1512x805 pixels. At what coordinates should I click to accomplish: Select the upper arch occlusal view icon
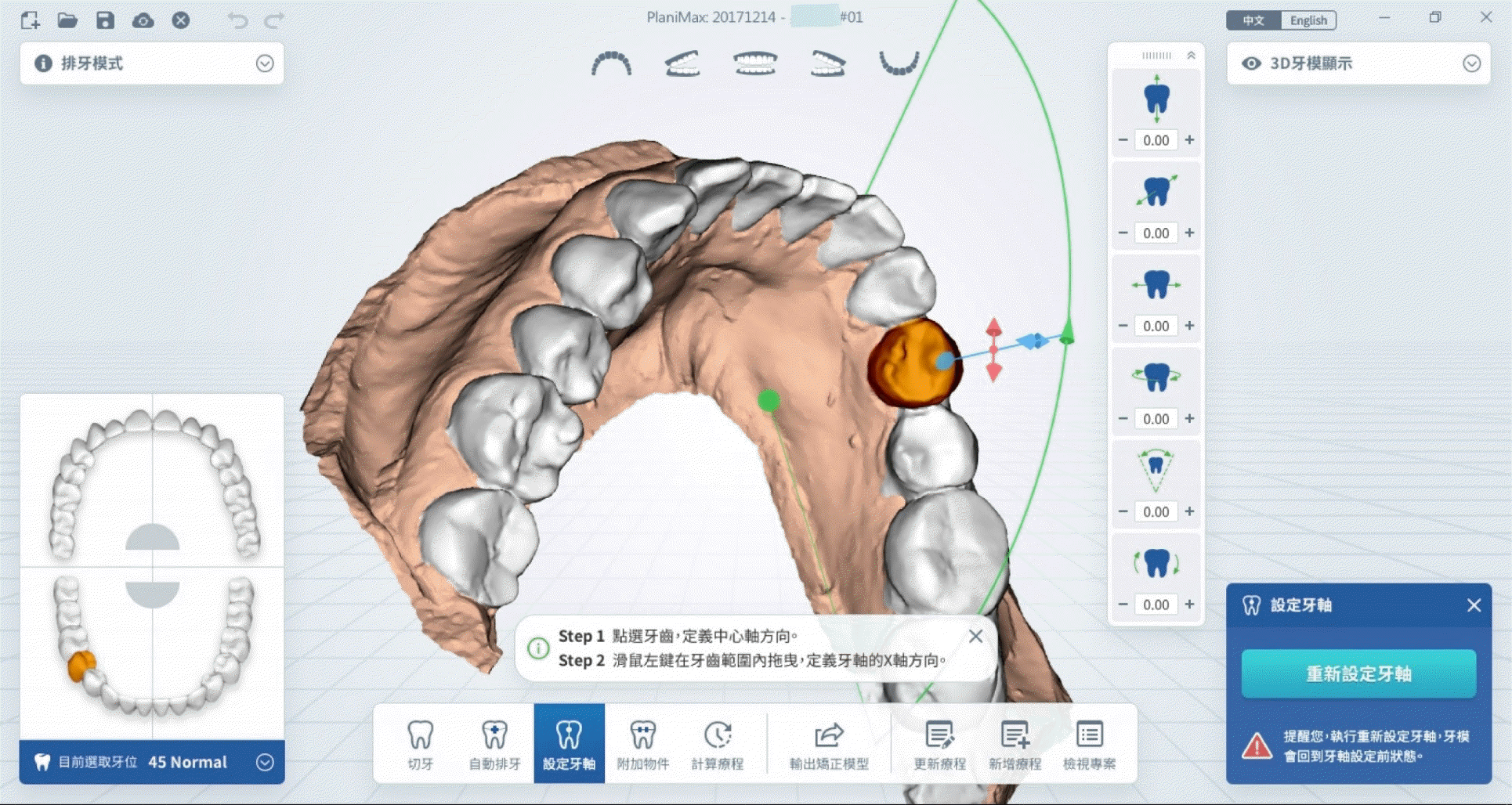tap(611, 63)
